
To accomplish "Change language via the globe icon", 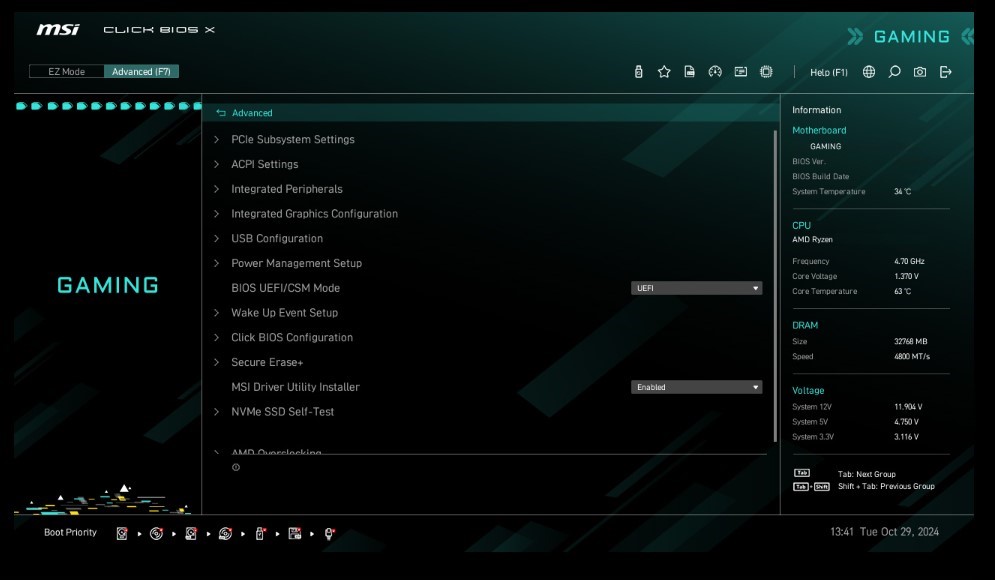I will (869, 72).
